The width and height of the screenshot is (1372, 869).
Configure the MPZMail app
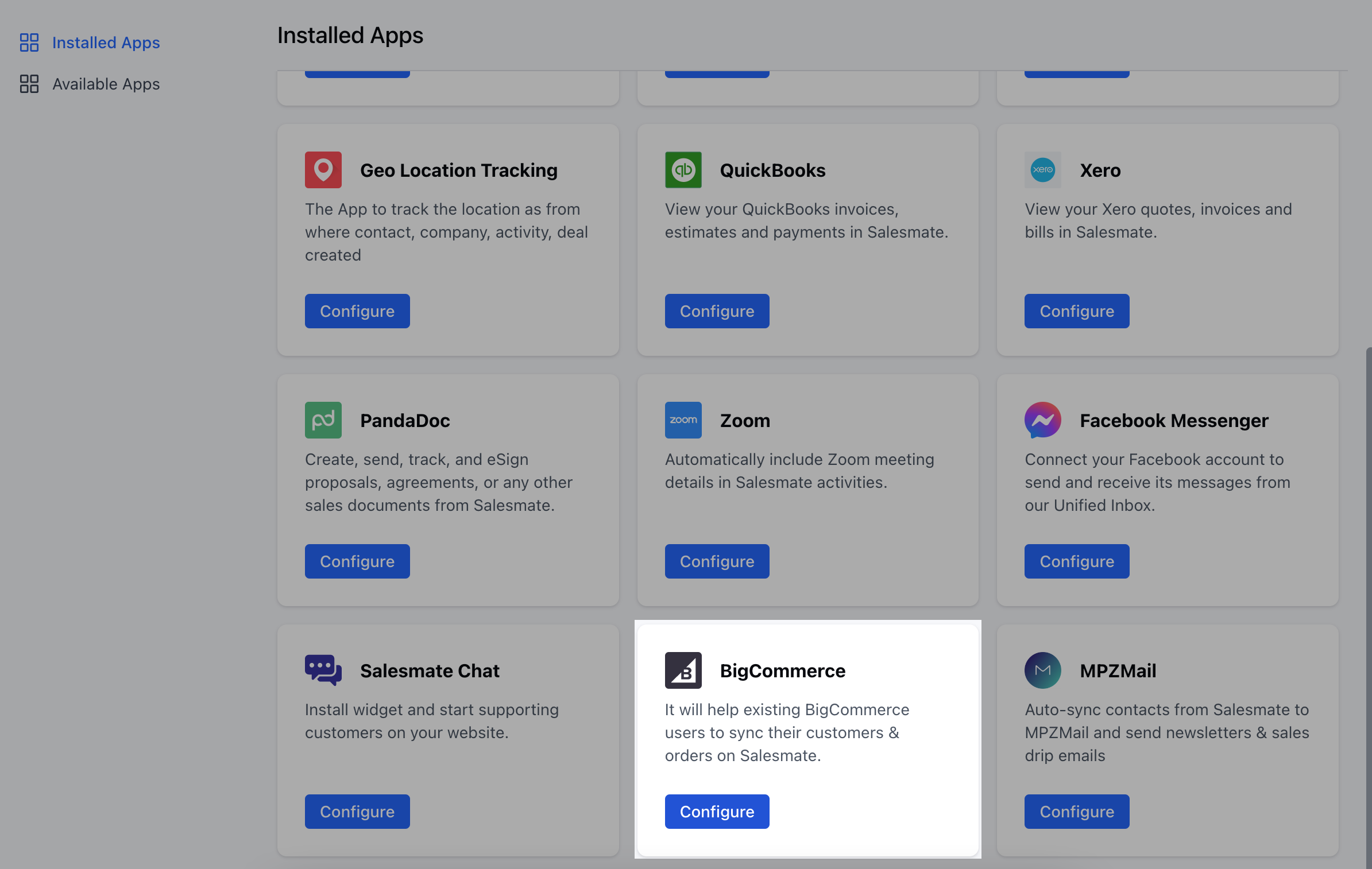tap(1076, 811)
